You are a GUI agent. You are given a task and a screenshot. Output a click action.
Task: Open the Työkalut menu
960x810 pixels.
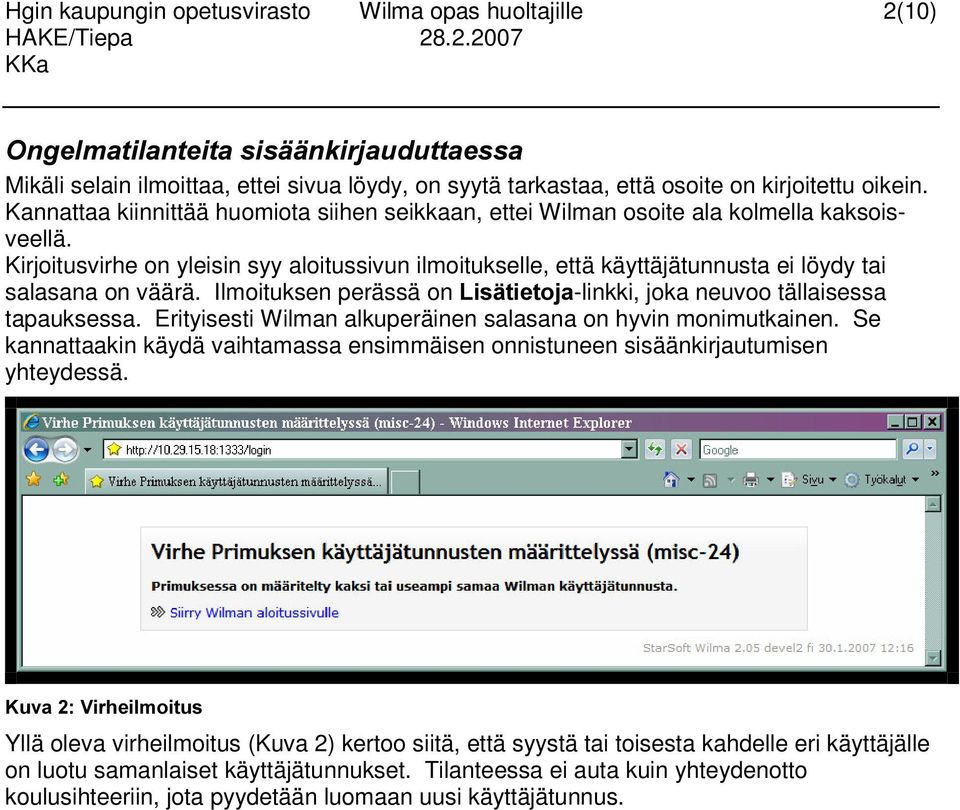tap(882, 480)
